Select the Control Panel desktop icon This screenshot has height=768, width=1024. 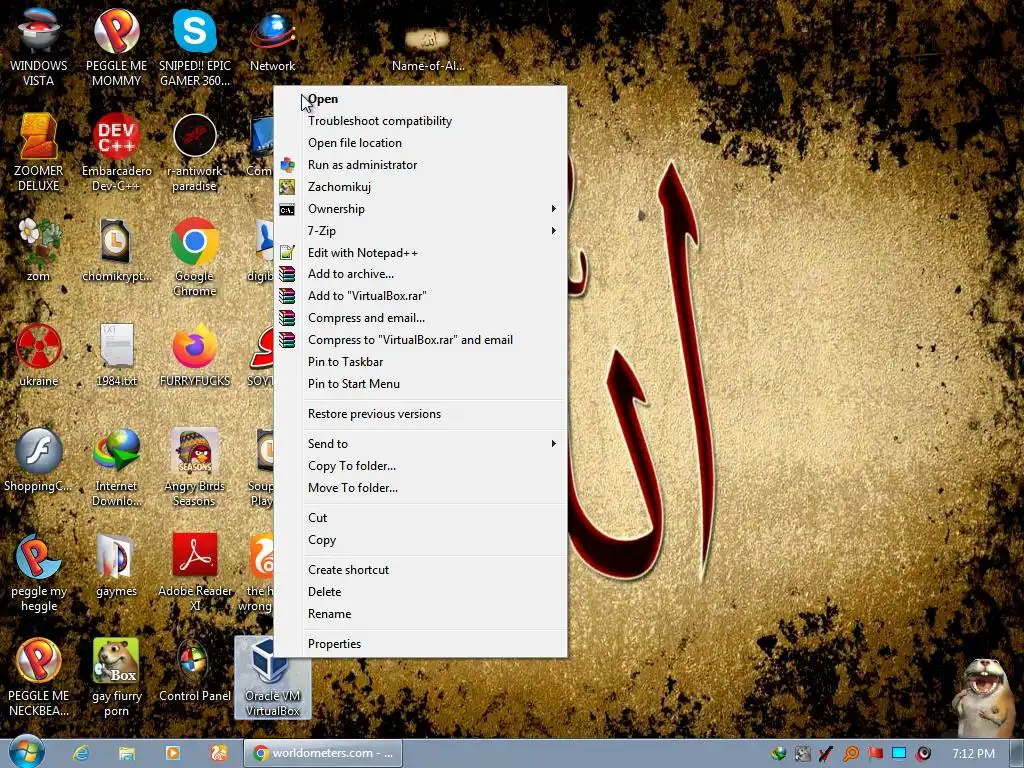coord(195,670)
